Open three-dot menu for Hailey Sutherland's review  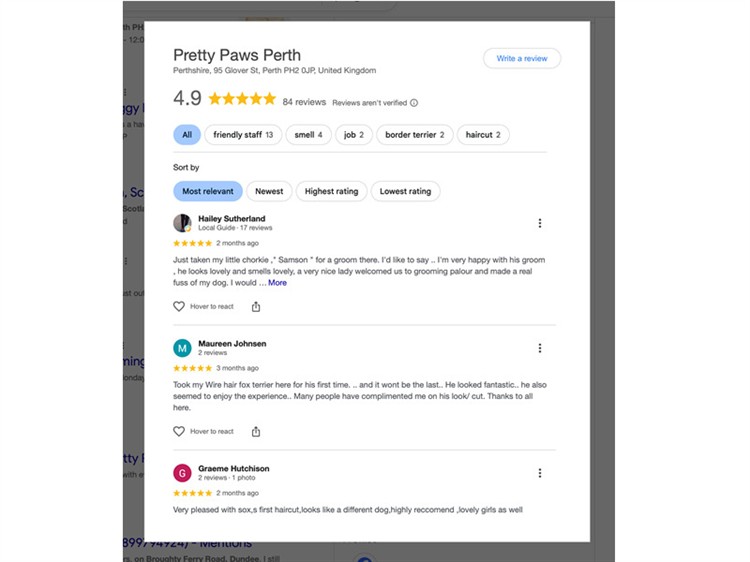click(x=540, y=223)
